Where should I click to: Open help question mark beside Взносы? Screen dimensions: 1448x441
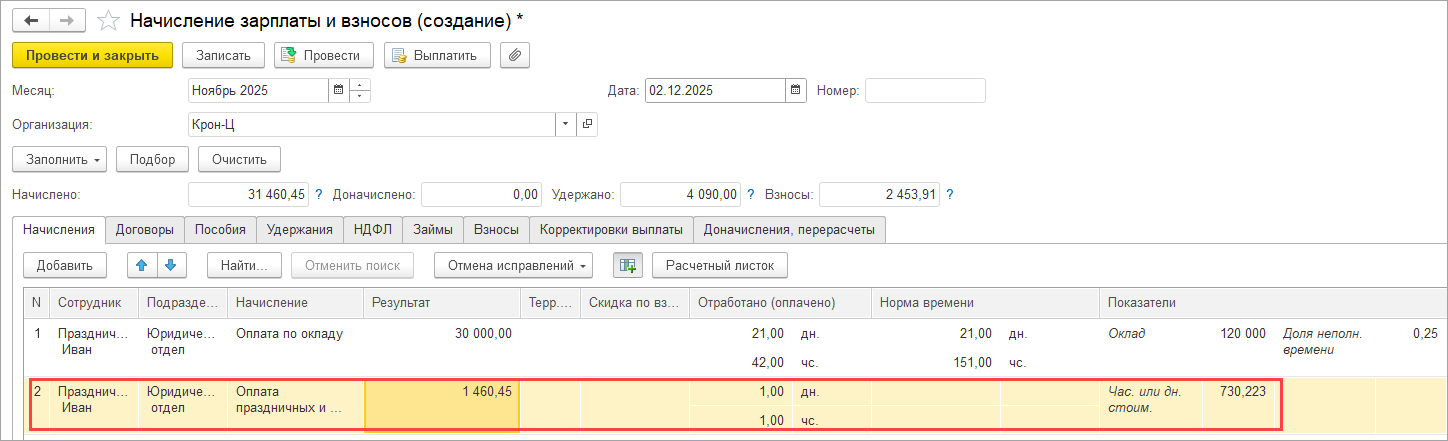point(948,194)
